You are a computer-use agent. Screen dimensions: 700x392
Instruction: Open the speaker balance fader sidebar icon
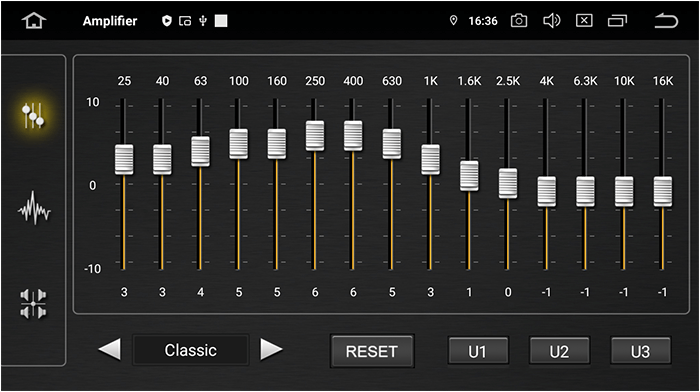coord(33,304)
